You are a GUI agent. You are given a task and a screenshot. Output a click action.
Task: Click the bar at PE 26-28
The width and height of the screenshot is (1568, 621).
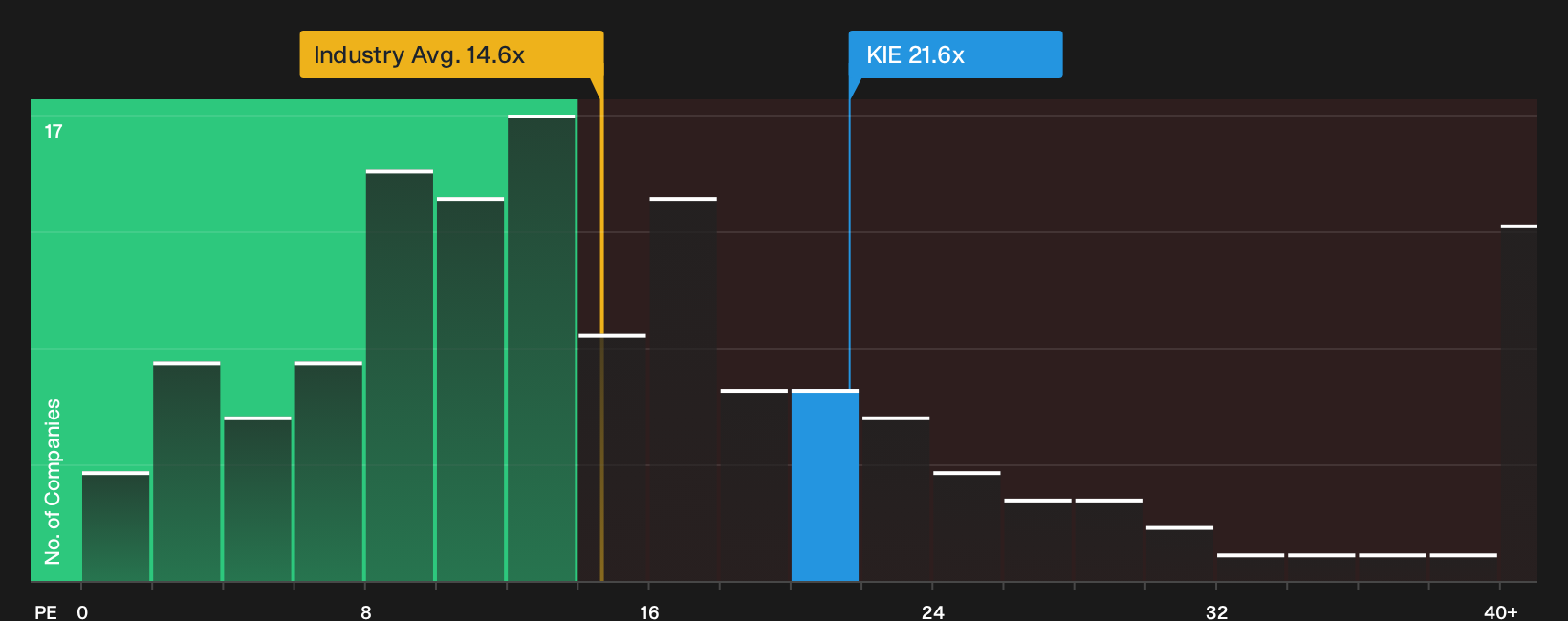coord(1038,540)
